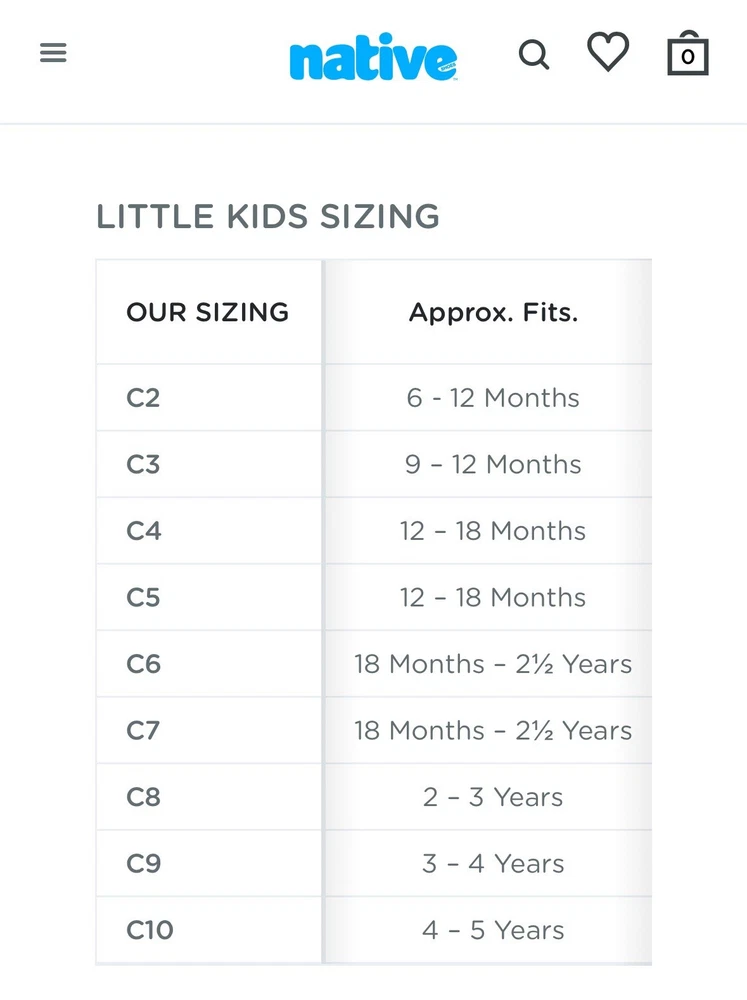The width and height of the screenshot is (747, 1000).
Task: Choose the C6 sizing row
Action: click(143, 664)
